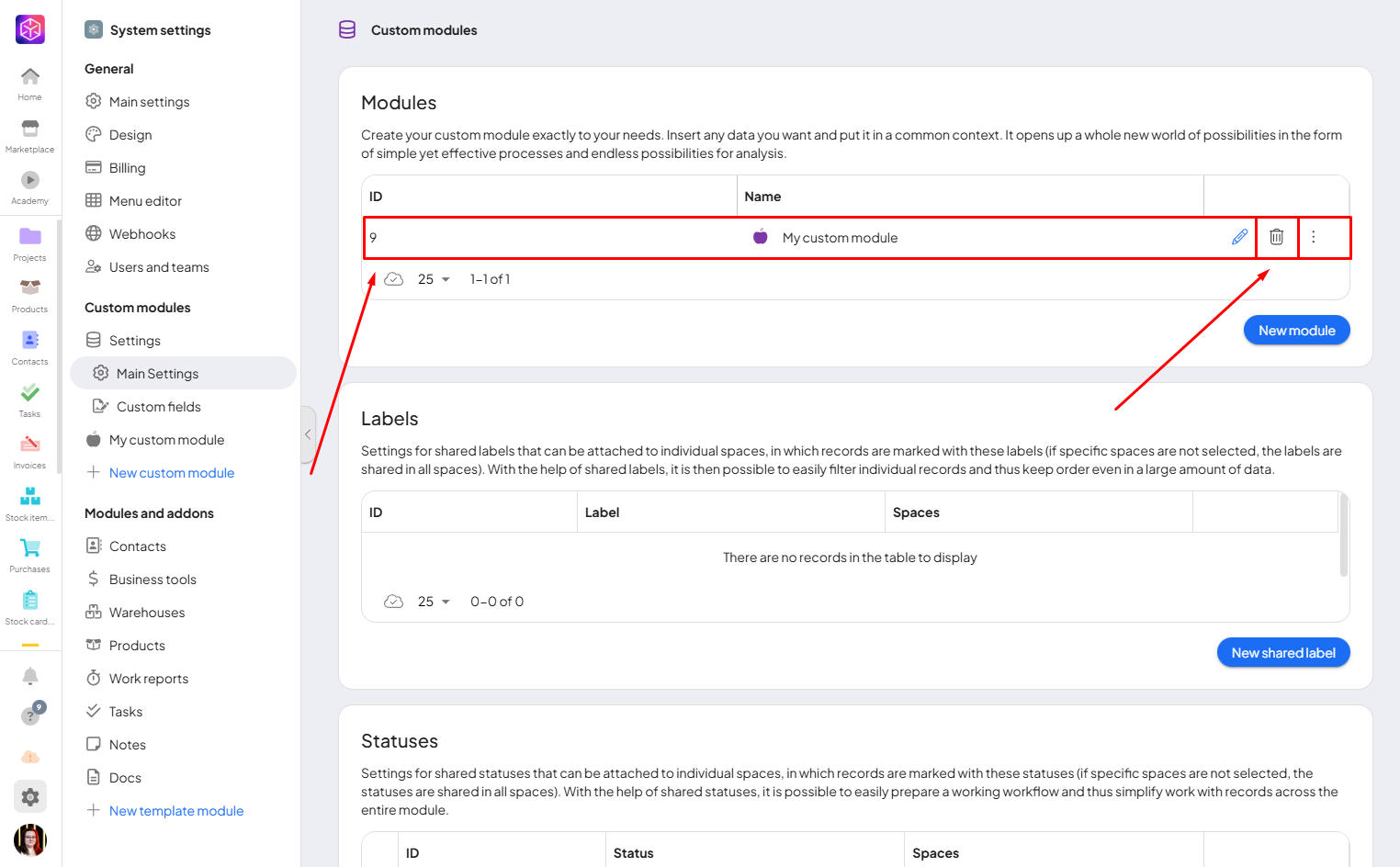Click the pencil edit icon for My custom module
The height and width of the screenshot is (867, 1400).
coord(1239,237)
